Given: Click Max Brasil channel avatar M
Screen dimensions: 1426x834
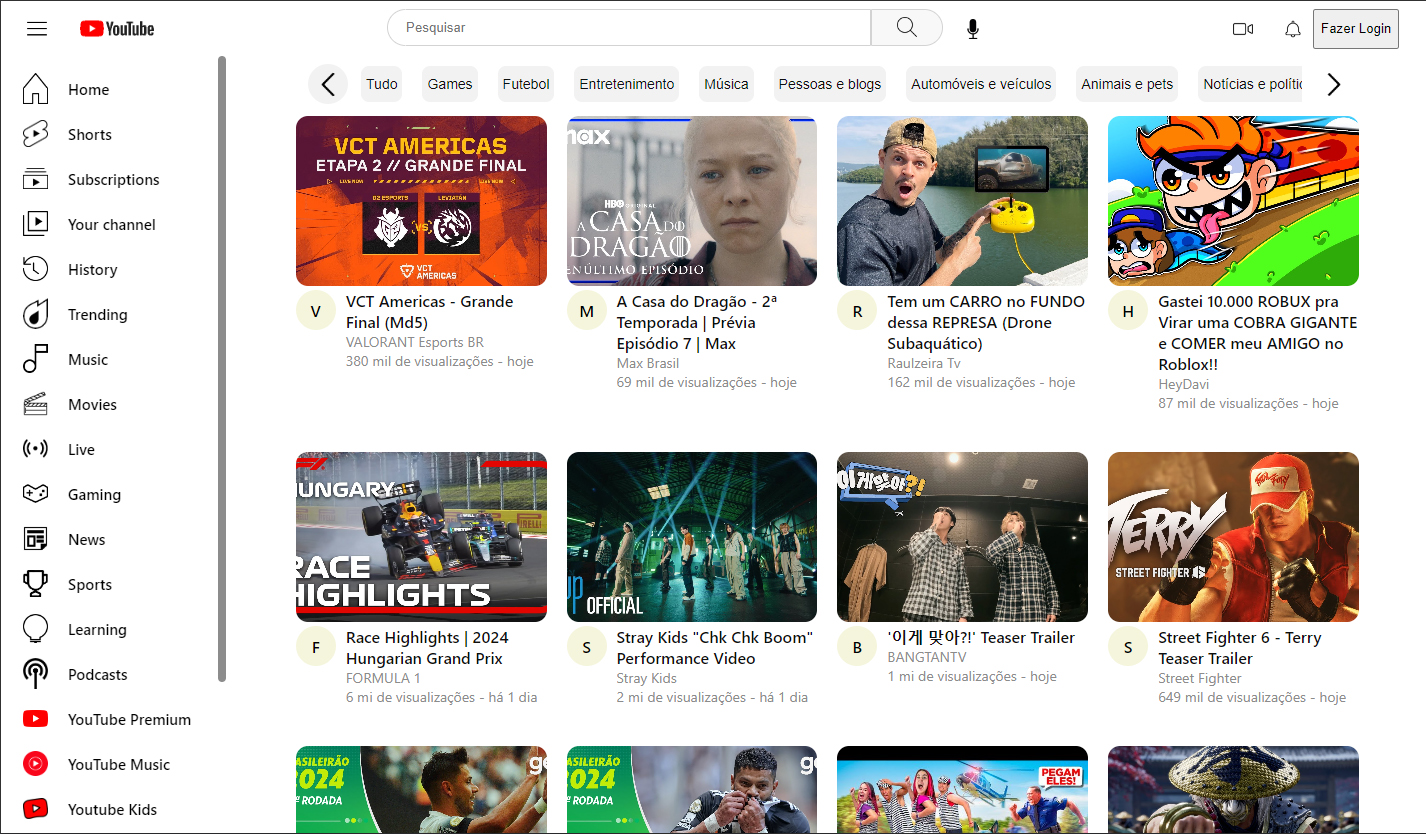Looking at the screenshot, I should (x=587, y=311).
